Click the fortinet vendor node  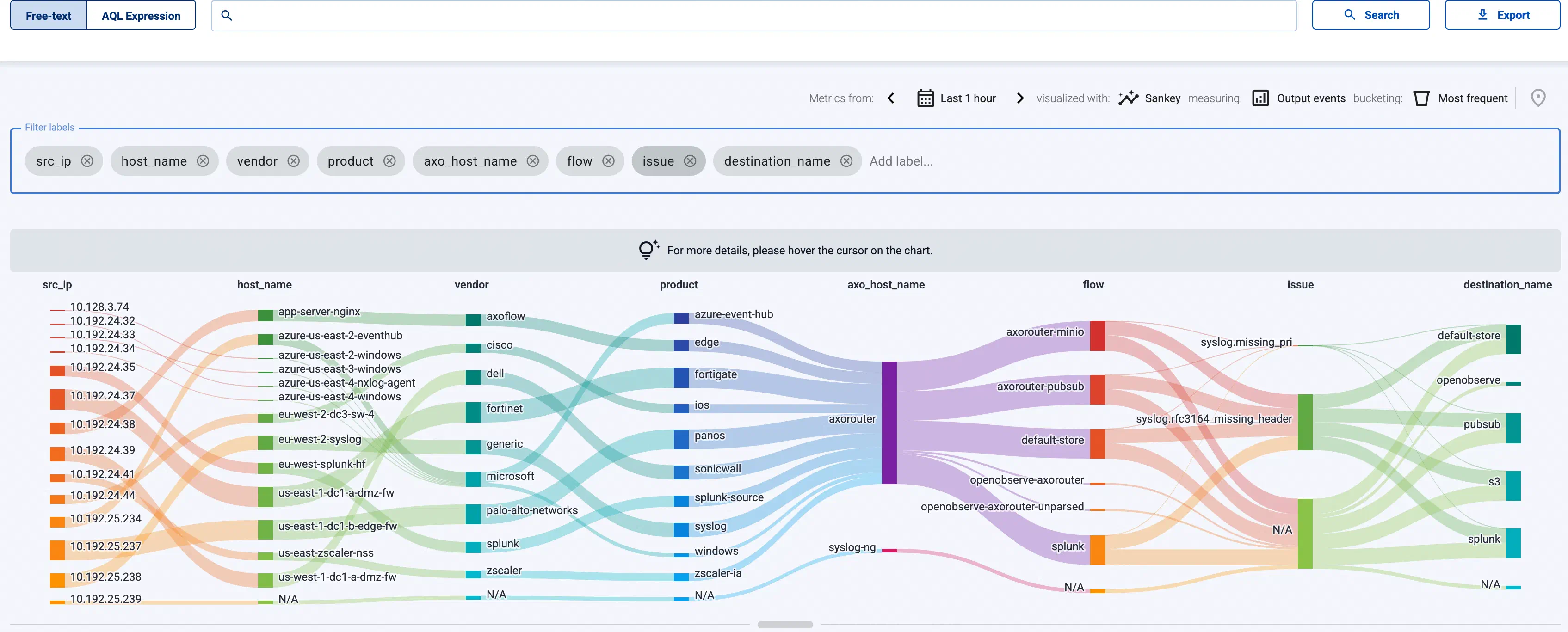pos(472,412)
